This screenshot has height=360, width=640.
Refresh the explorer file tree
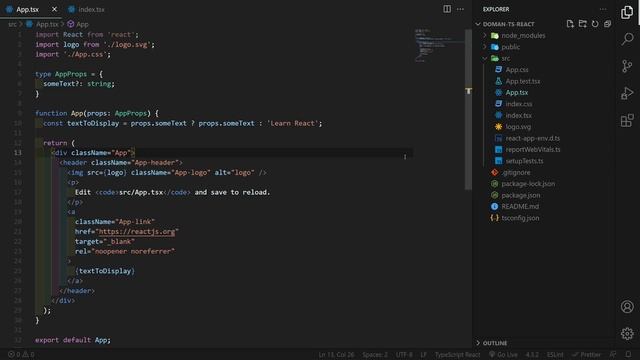pyautogui.click(x=595, y=24)
